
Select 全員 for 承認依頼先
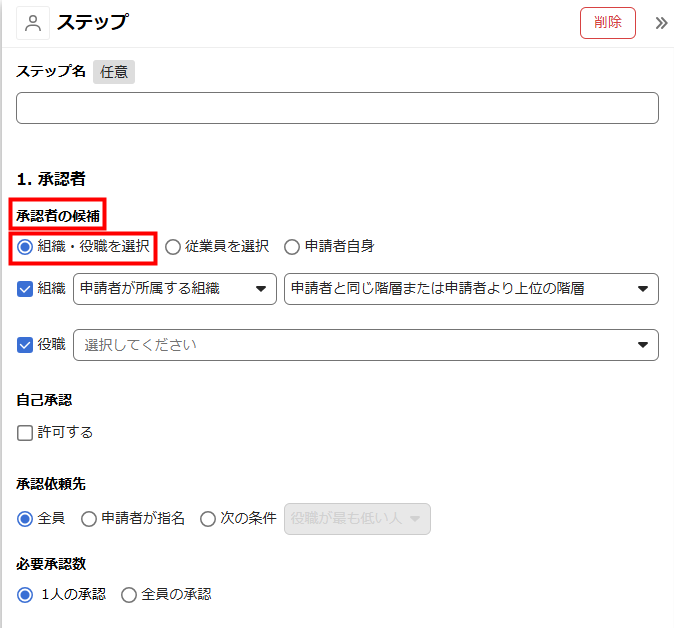coord(25,519)
